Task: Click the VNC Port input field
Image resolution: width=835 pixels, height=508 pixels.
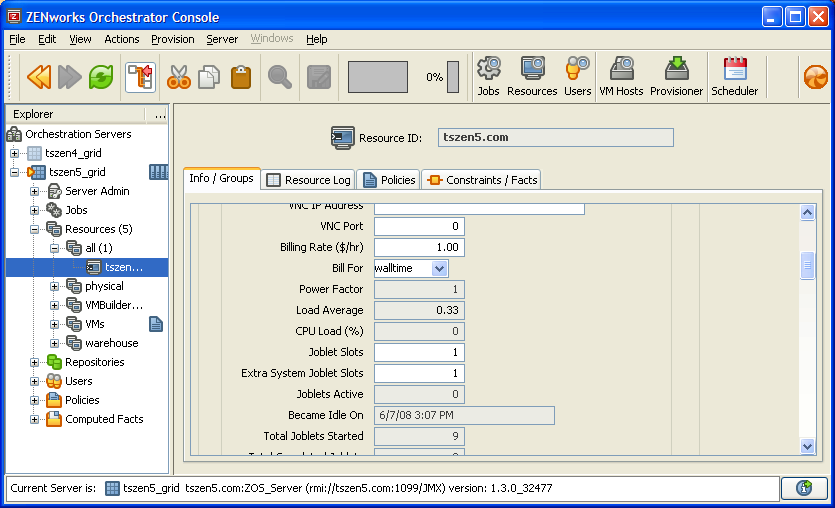Action: tap(419, 226)
